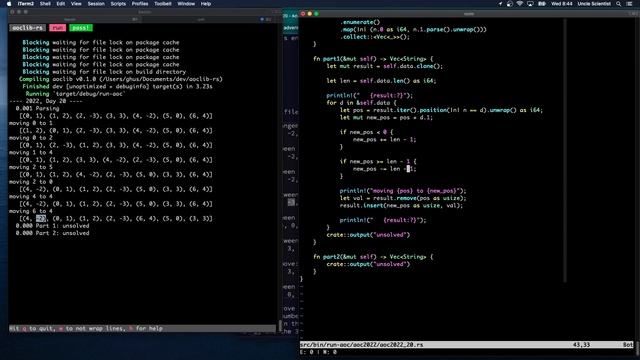Screen dimensions: 640x360
Task: Click the 'let mut result = self.data.clone();' line
Action: (x=384, y=66)
